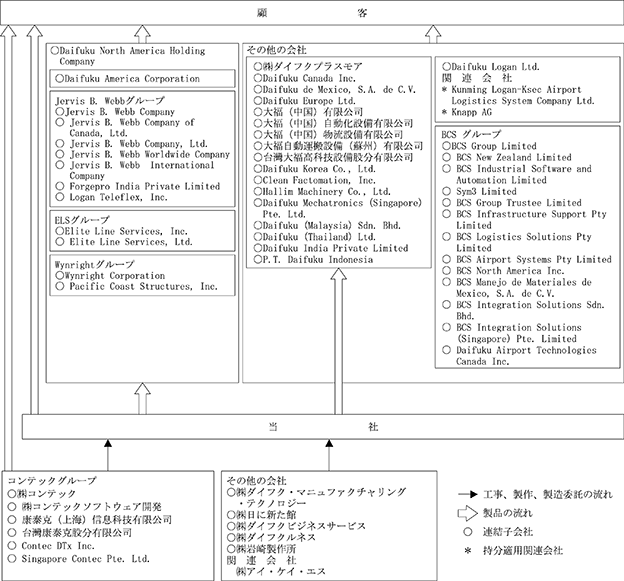This screenshot has height=581, width=624.
Task: Select ㈱日に新た館 entry
Action: coord(262,515)
